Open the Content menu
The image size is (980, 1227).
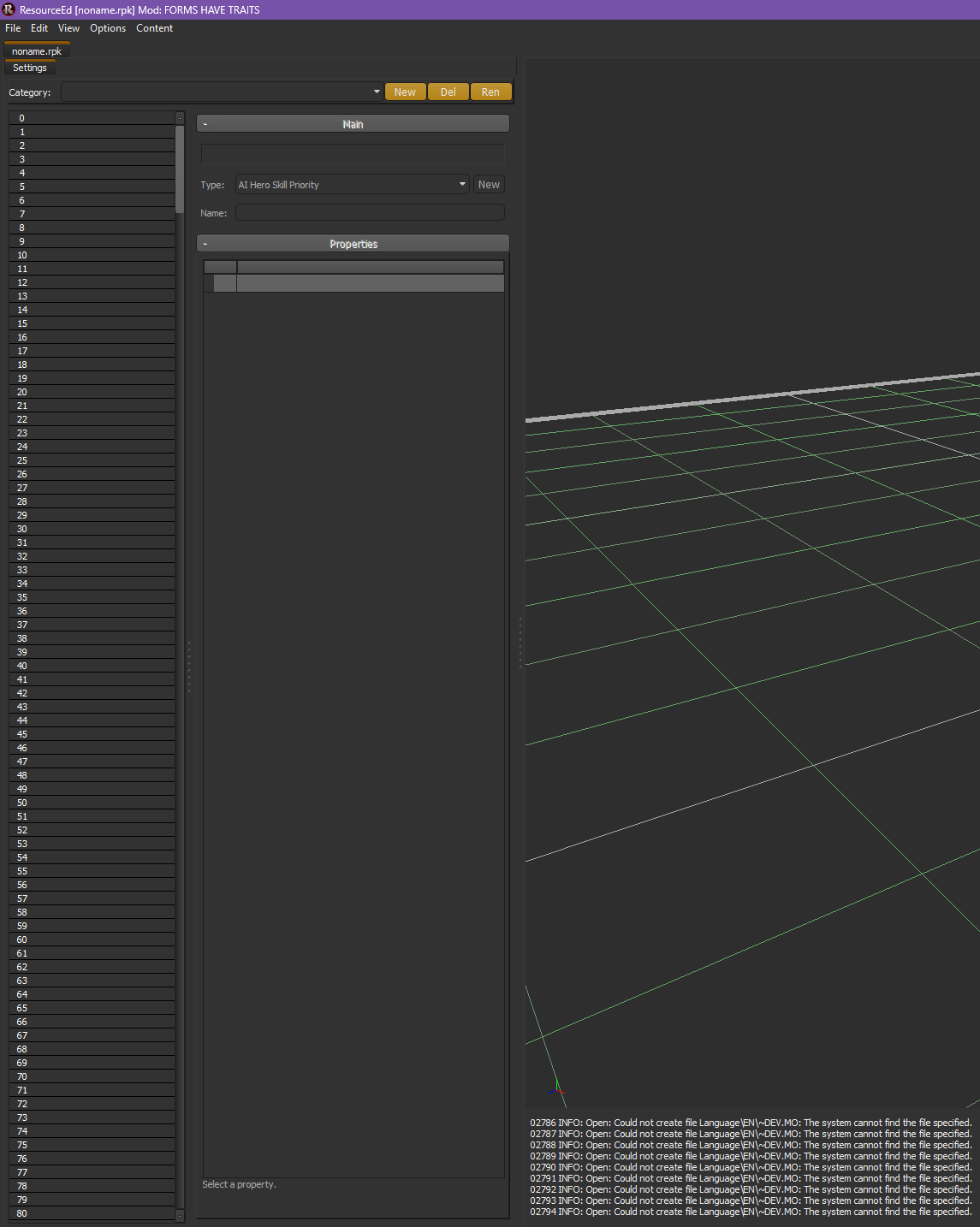(154, 28)
